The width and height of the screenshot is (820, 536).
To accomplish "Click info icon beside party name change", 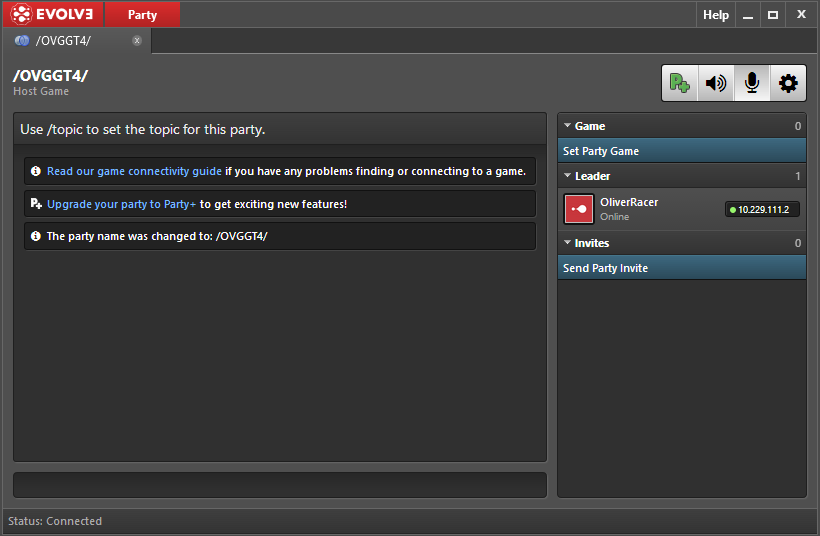I will 36,236.
